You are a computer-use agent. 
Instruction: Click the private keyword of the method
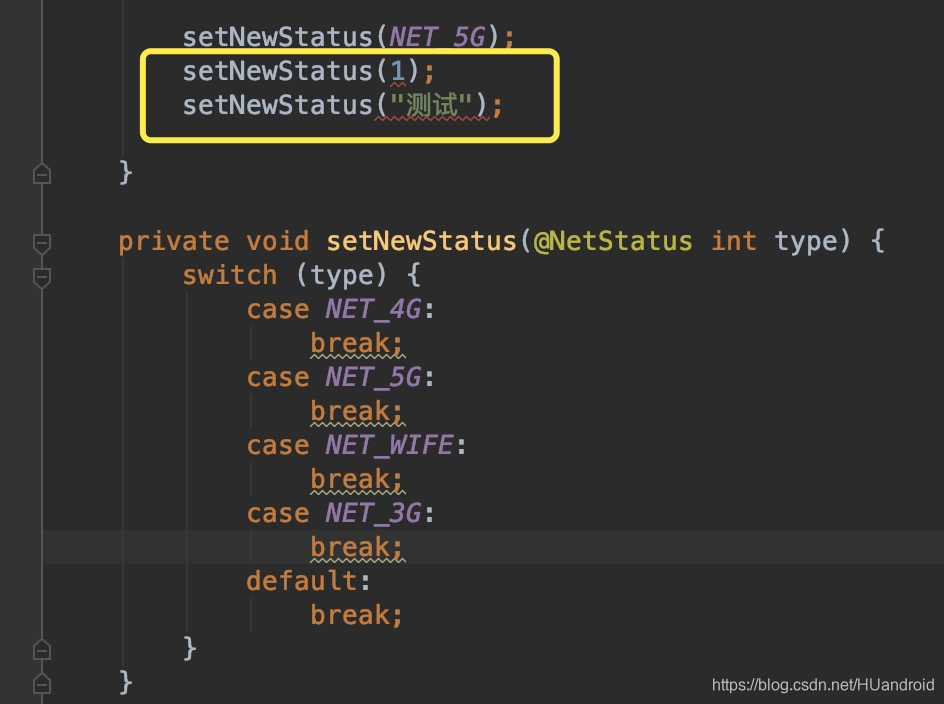(173, 241)
